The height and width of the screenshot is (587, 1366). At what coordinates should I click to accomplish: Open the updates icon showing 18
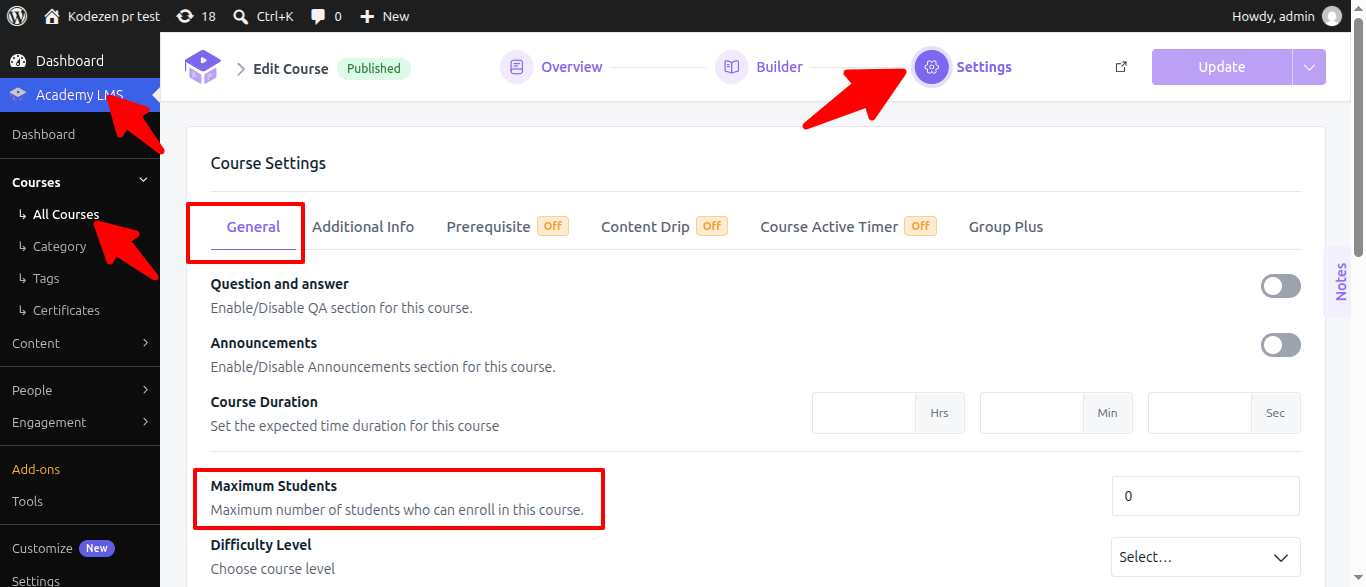(184, 16)
